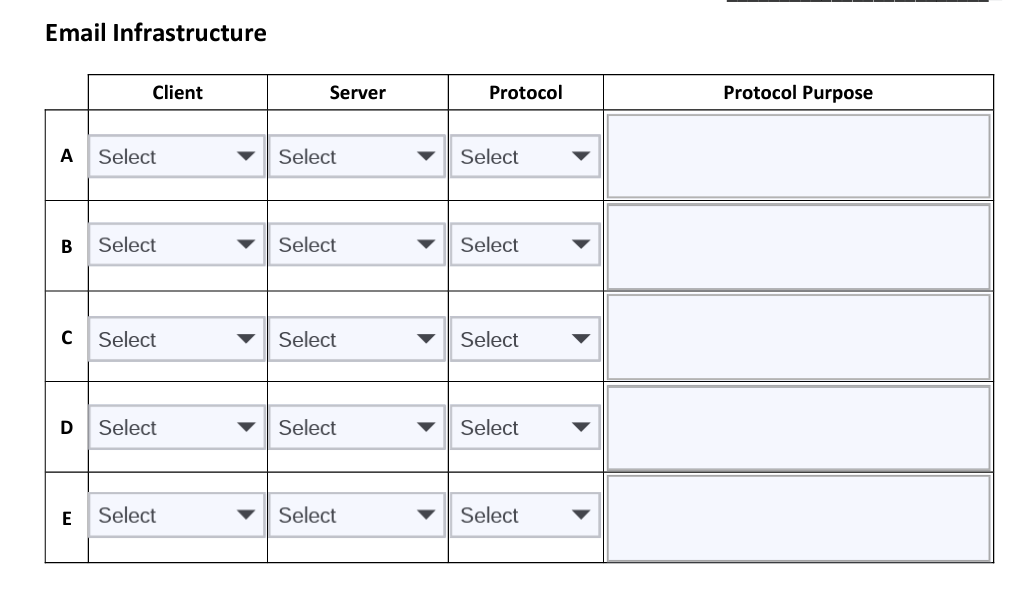Open the Protocol dropdown for row C
Viewport: 1015px width, 590px height.
pyautogui.click(x=525, y=339)
